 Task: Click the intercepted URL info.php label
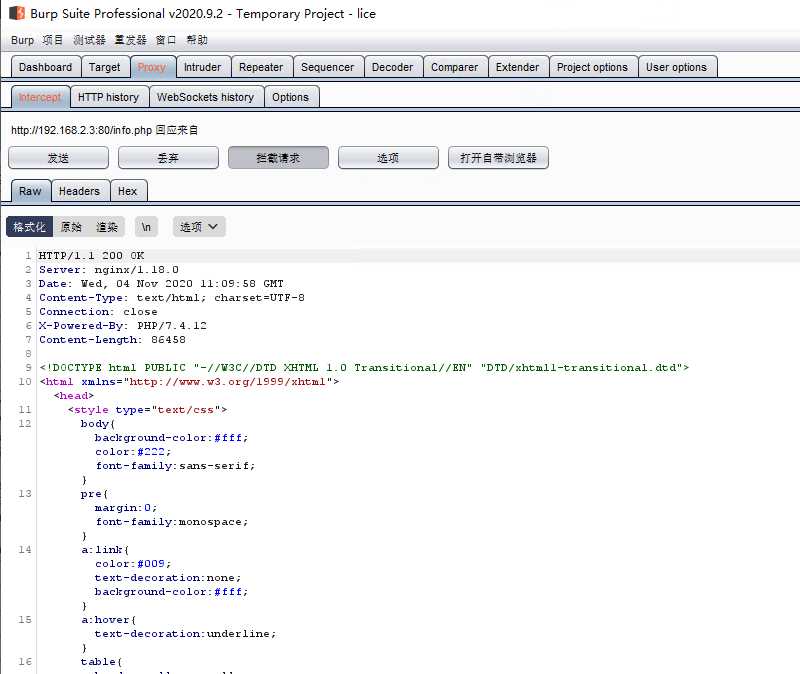[104, 130]
